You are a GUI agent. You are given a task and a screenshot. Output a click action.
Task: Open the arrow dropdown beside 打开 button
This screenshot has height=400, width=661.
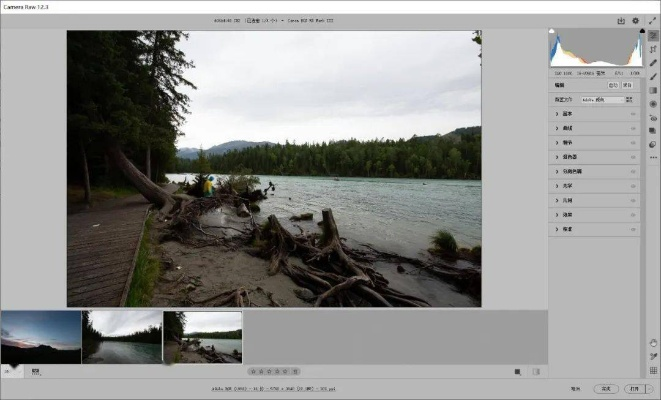click(x=649, y=389)
